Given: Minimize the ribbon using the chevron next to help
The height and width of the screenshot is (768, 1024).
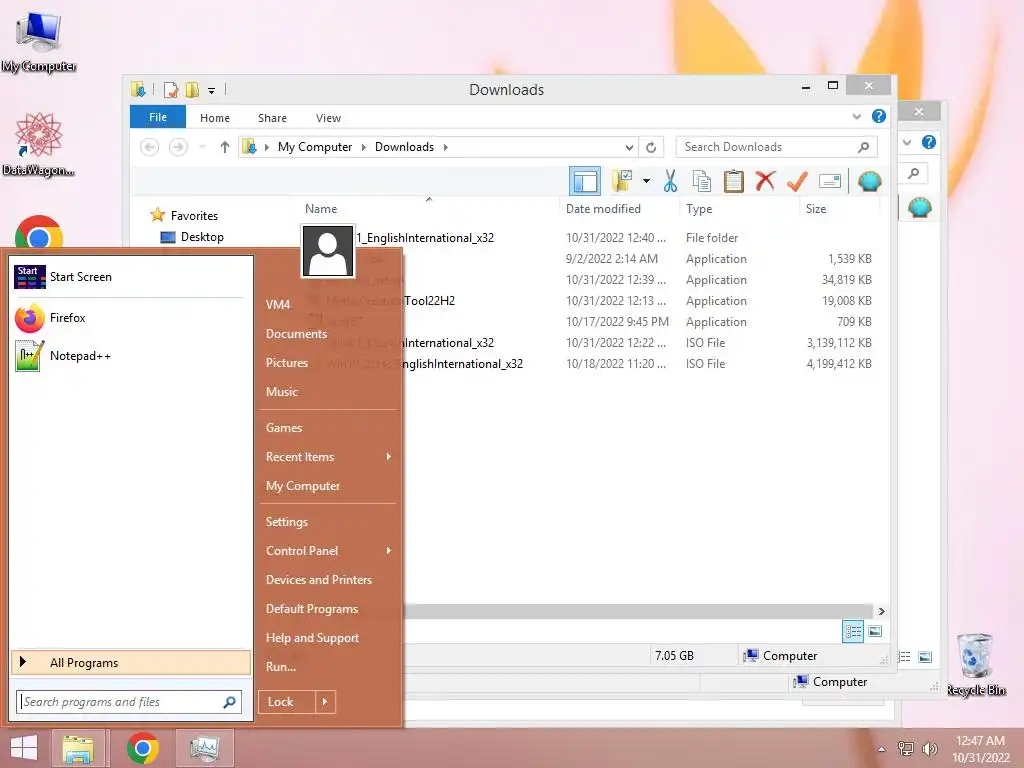Looking at the screenshot, I should tap(856, 117).
